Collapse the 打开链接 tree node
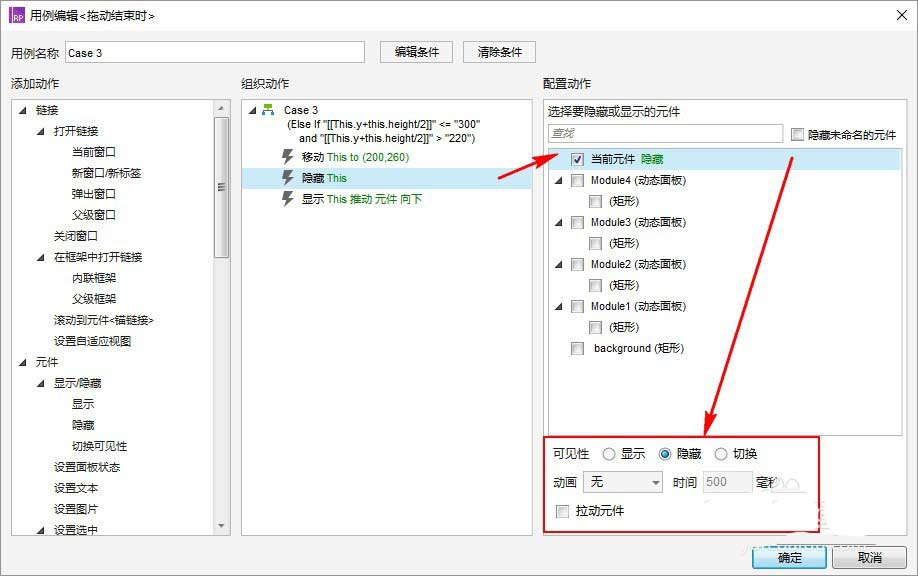The width and height of the screenshot is (918, 576). 40,131
